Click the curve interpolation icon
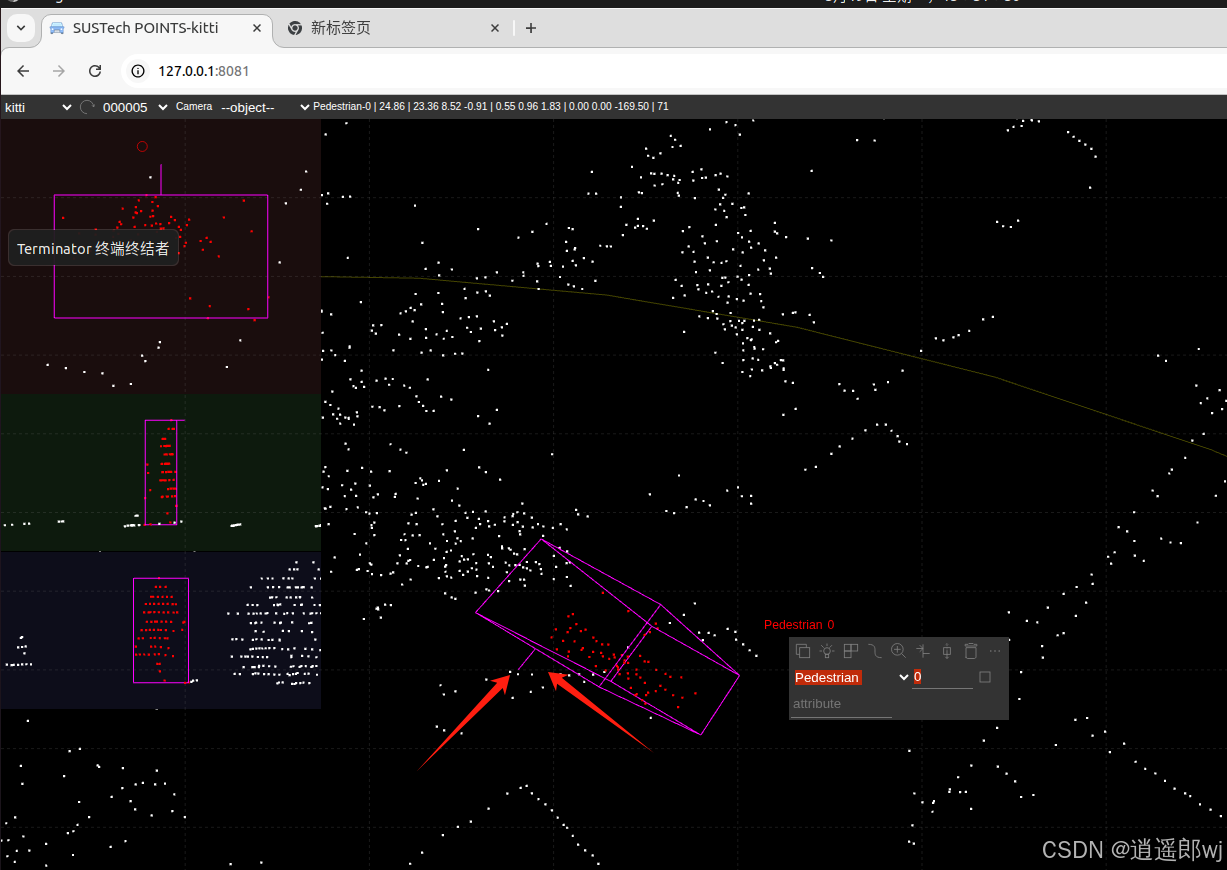This screenshot has width=1227, height=870. tap(875, 651)
